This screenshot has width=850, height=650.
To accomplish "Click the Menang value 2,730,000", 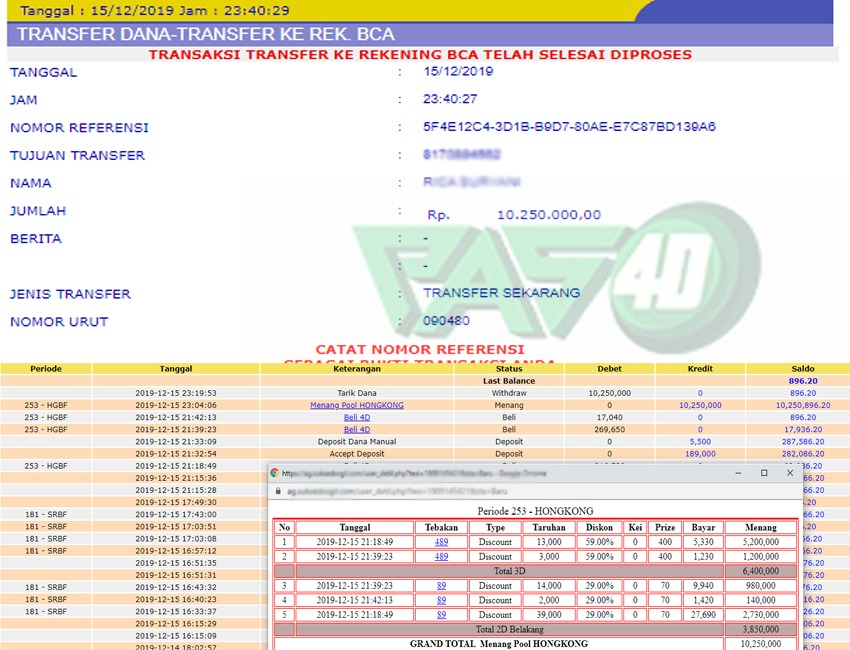I will pos(761,615).
